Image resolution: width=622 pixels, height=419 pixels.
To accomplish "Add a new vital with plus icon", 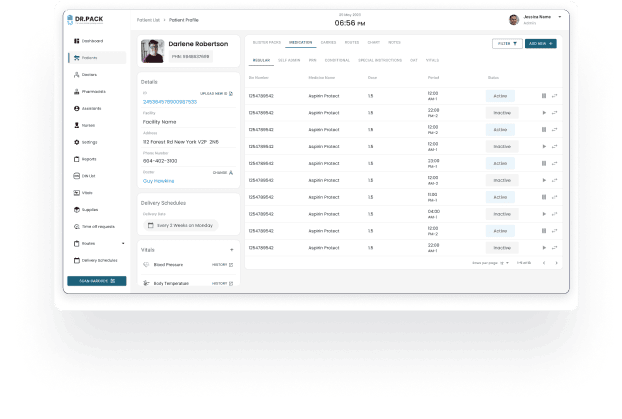I will point(232,249).
